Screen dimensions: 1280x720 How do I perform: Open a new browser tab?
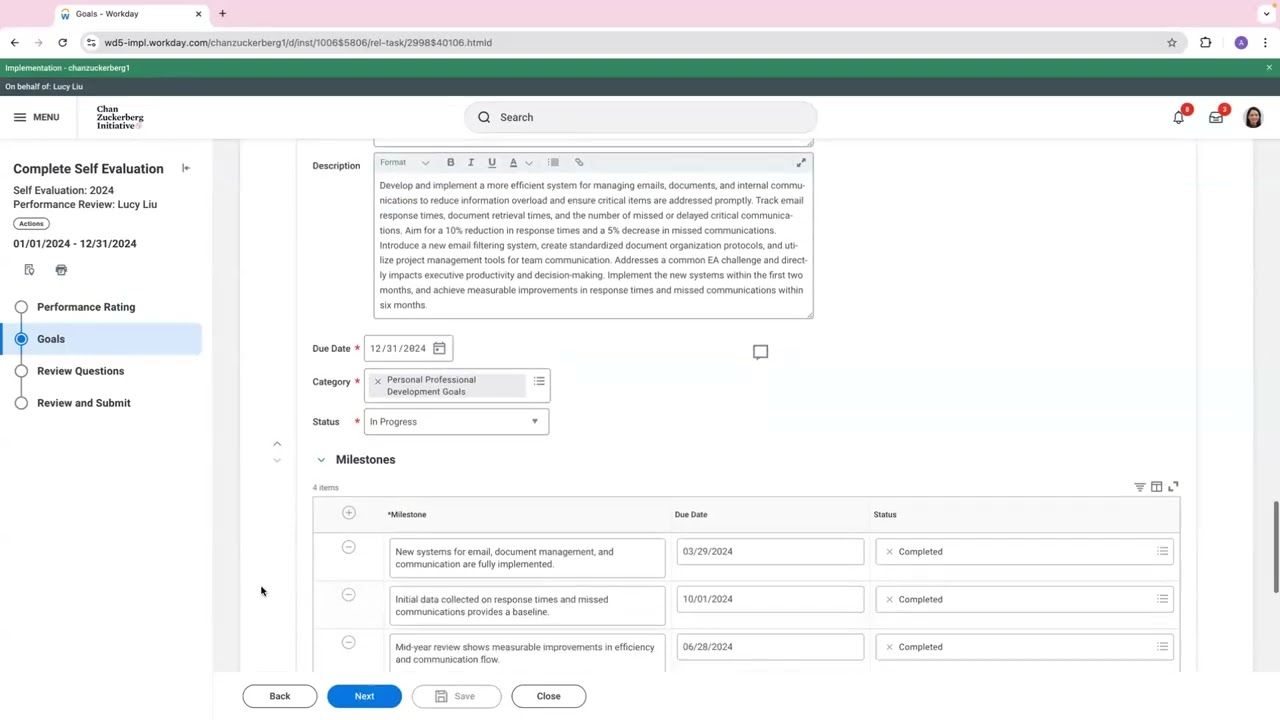click(x=222, y=14)
